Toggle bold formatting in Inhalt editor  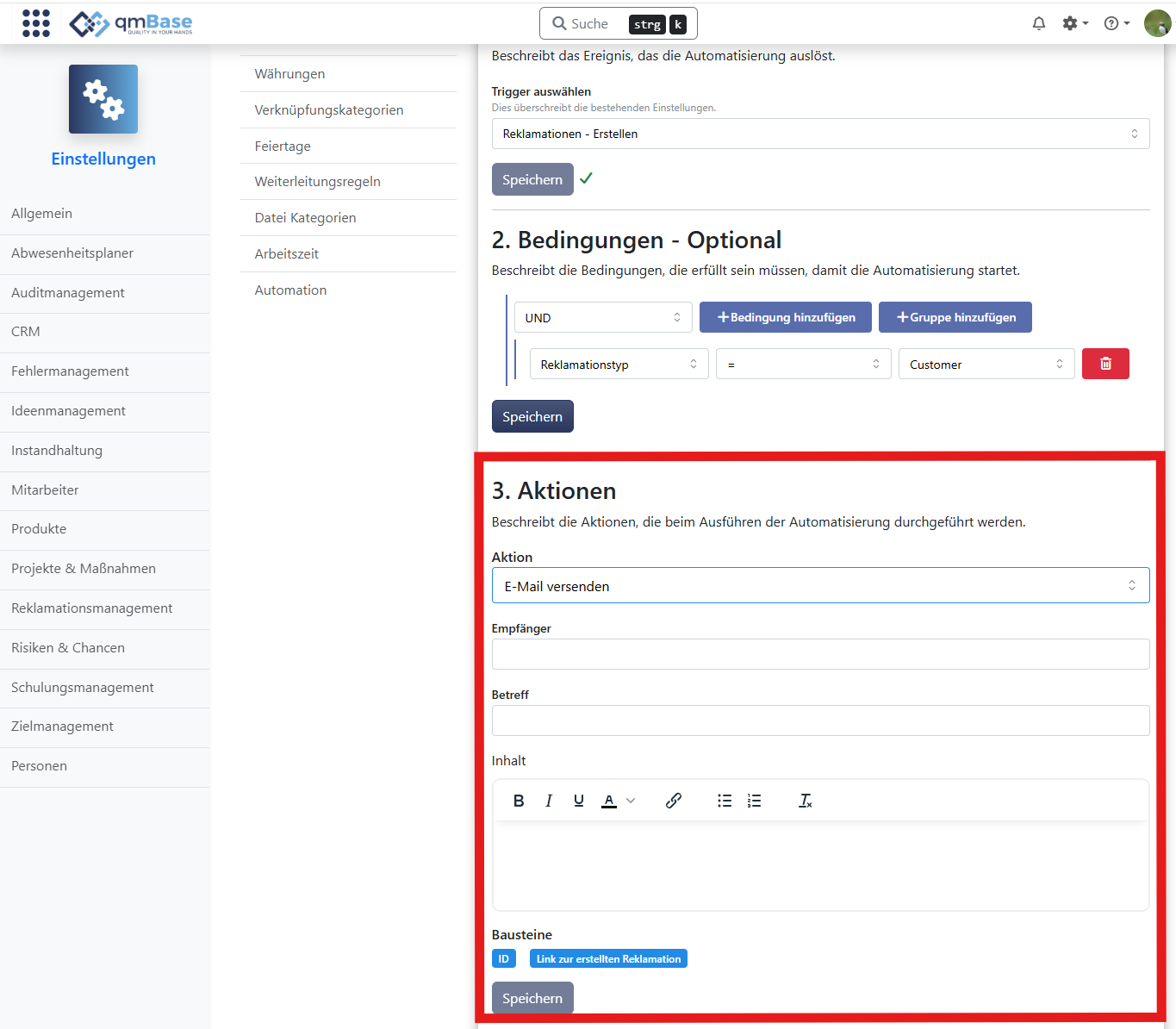click(x=519, y=801)
